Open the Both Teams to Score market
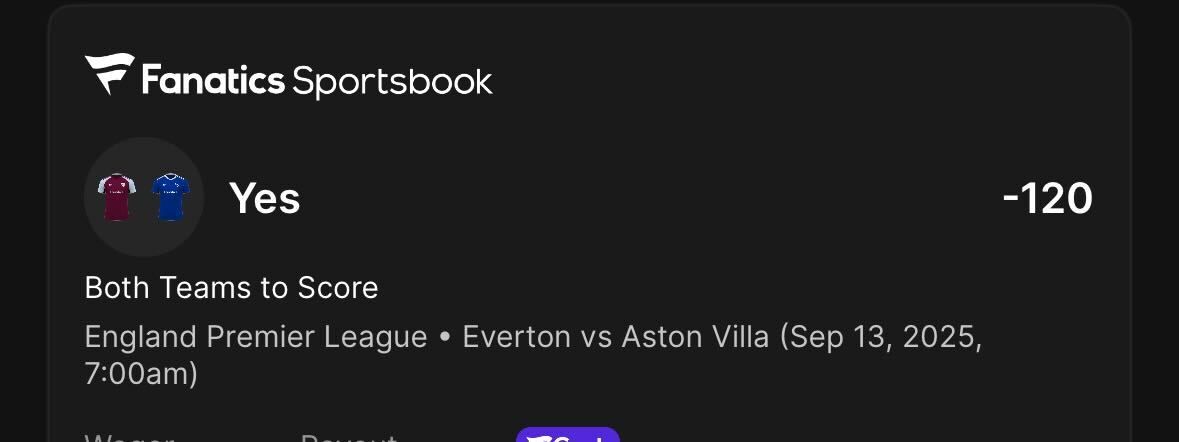 (x=231, y=287)
